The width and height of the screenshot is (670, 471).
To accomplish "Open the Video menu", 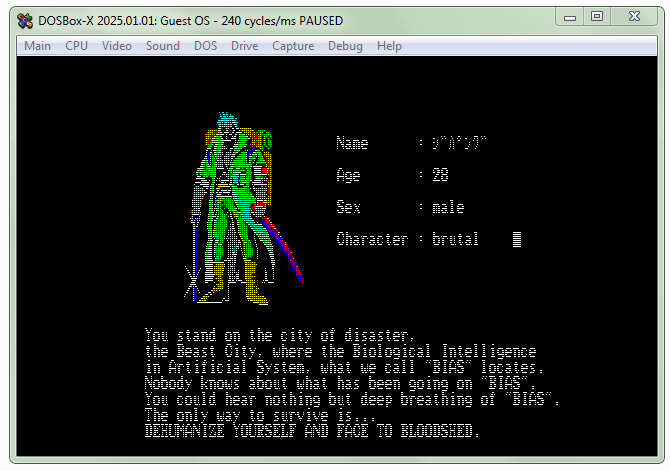I will (x=117, y=46).
